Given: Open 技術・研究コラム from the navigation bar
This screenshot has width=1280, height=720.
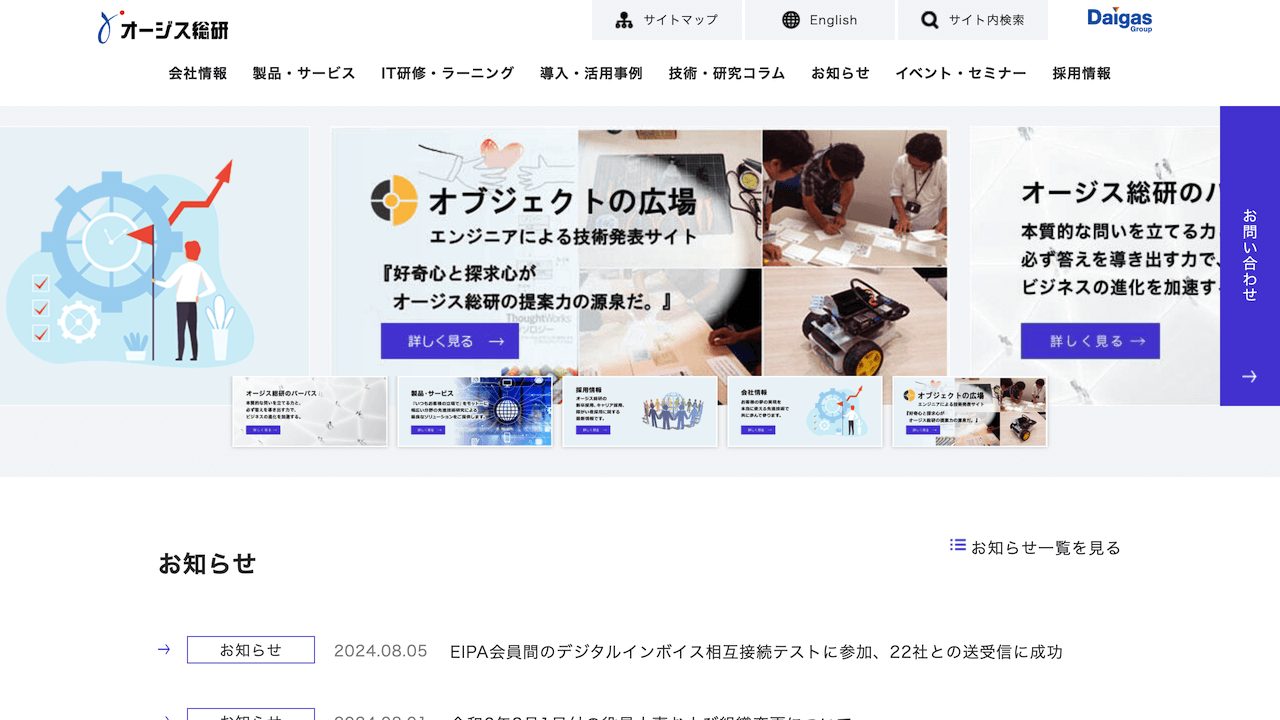Looking at the screenshot, I should tap(726, 72).
